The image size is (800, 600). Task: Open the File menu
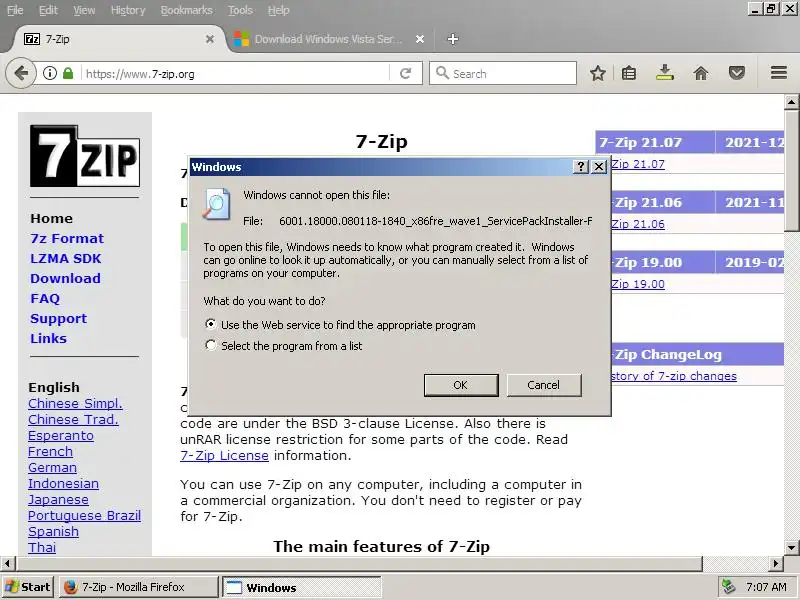[15, 10]
